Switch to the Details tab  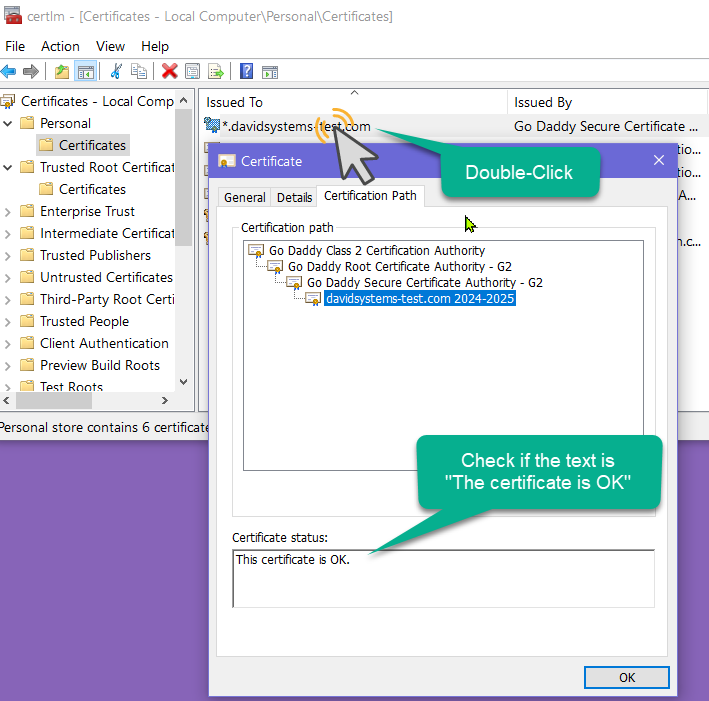point(294,198)
